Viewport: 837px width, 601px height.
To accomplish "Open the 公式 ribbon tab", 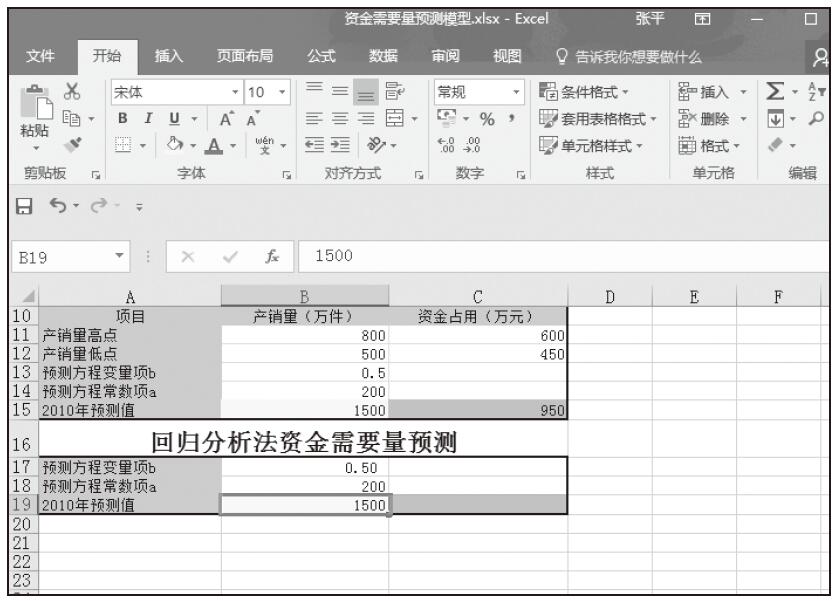I will click(320, 54).
